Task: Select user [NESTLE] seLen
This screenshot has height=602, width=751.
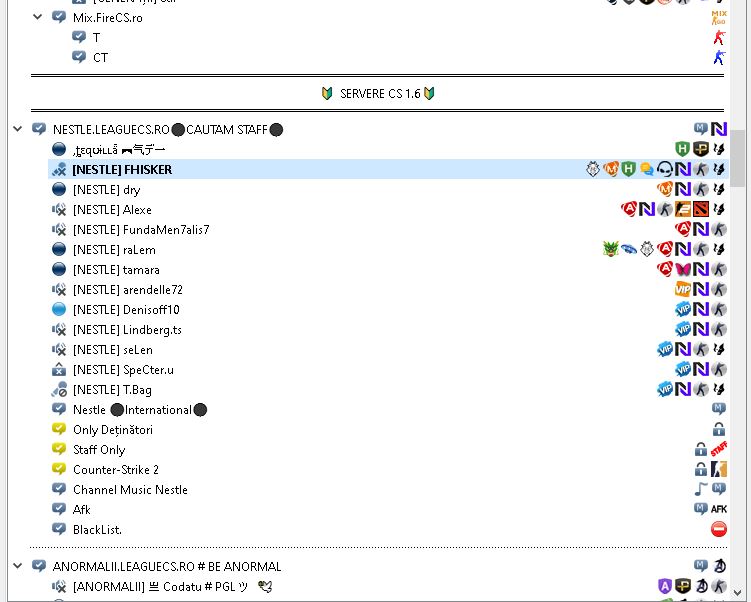Action: [x=113, y=350]
